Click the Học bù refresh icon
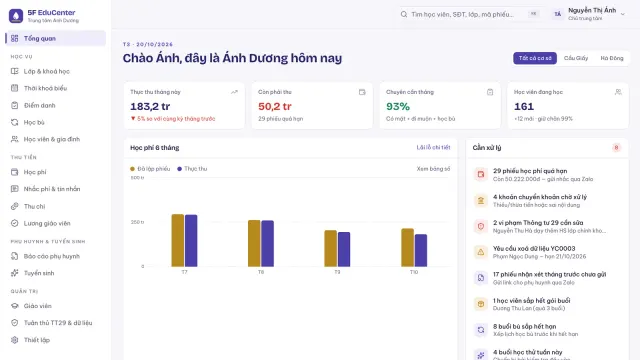Viewport: 640px width, 360px height. click(x=15, y=122)
